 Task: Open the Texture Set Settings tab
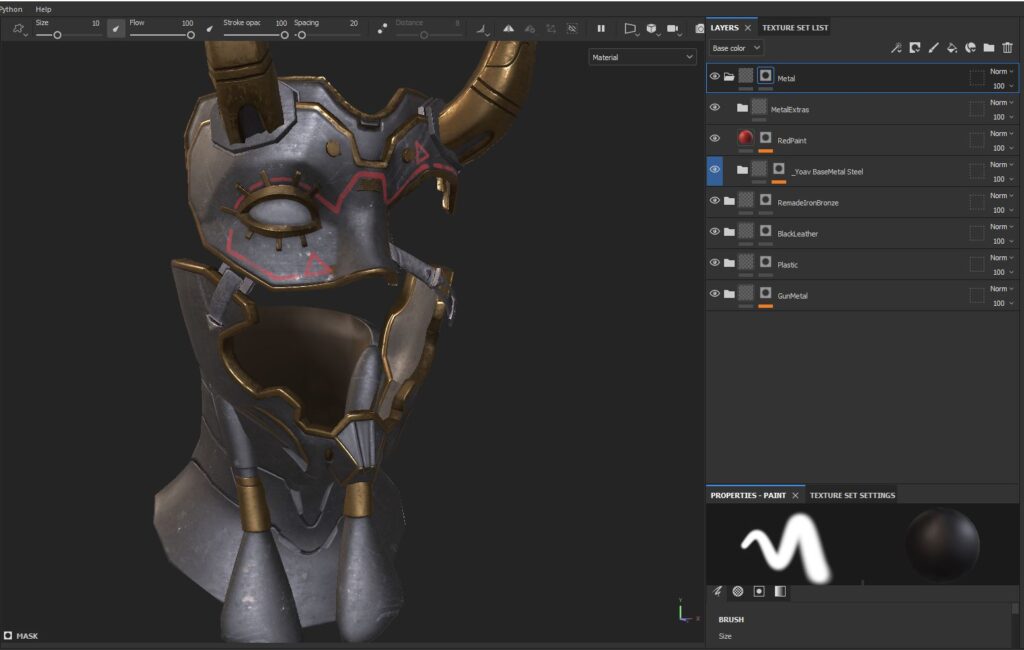852,495
